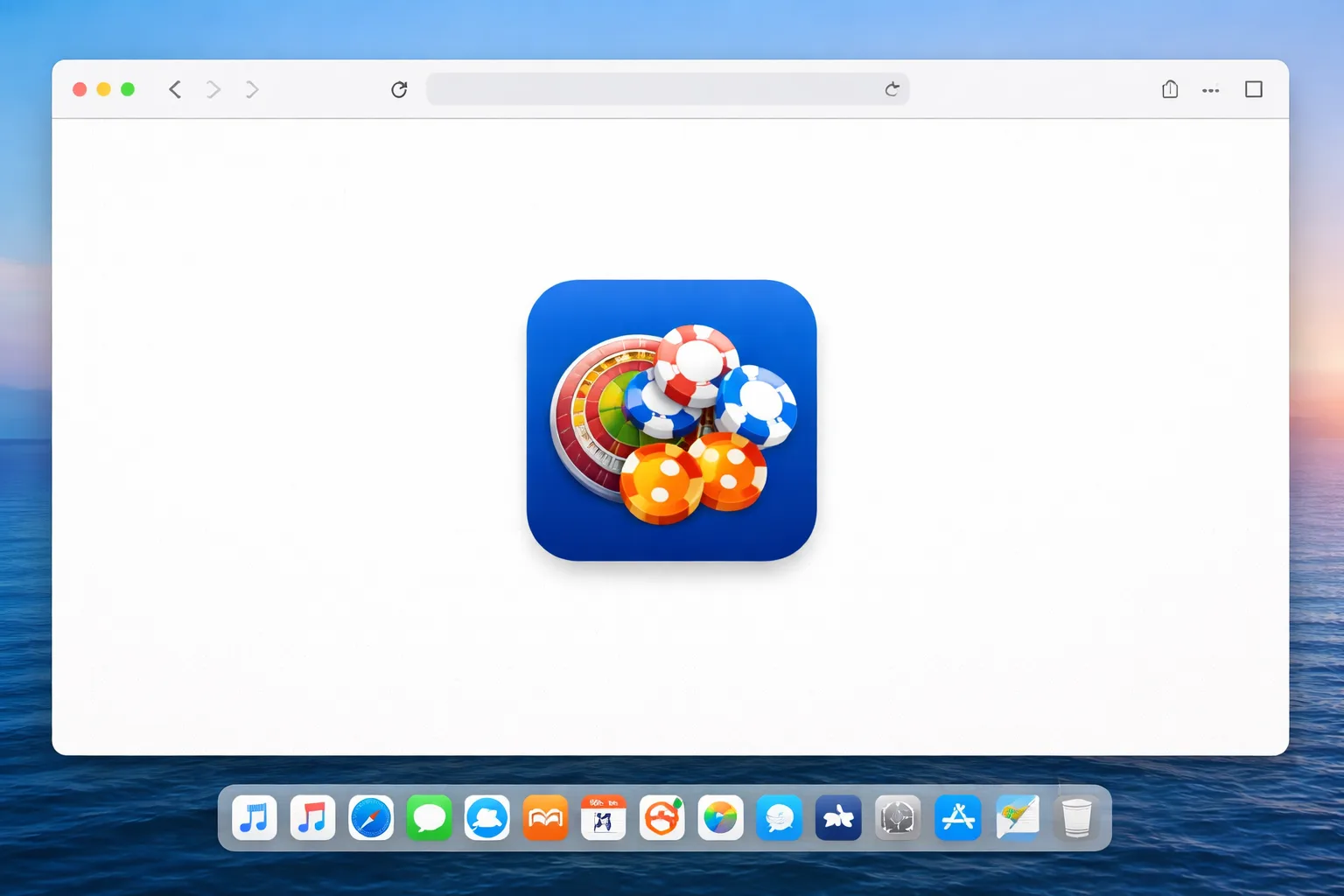
Task: Open the three-dot more options menu
Action: click(1211, 90)
